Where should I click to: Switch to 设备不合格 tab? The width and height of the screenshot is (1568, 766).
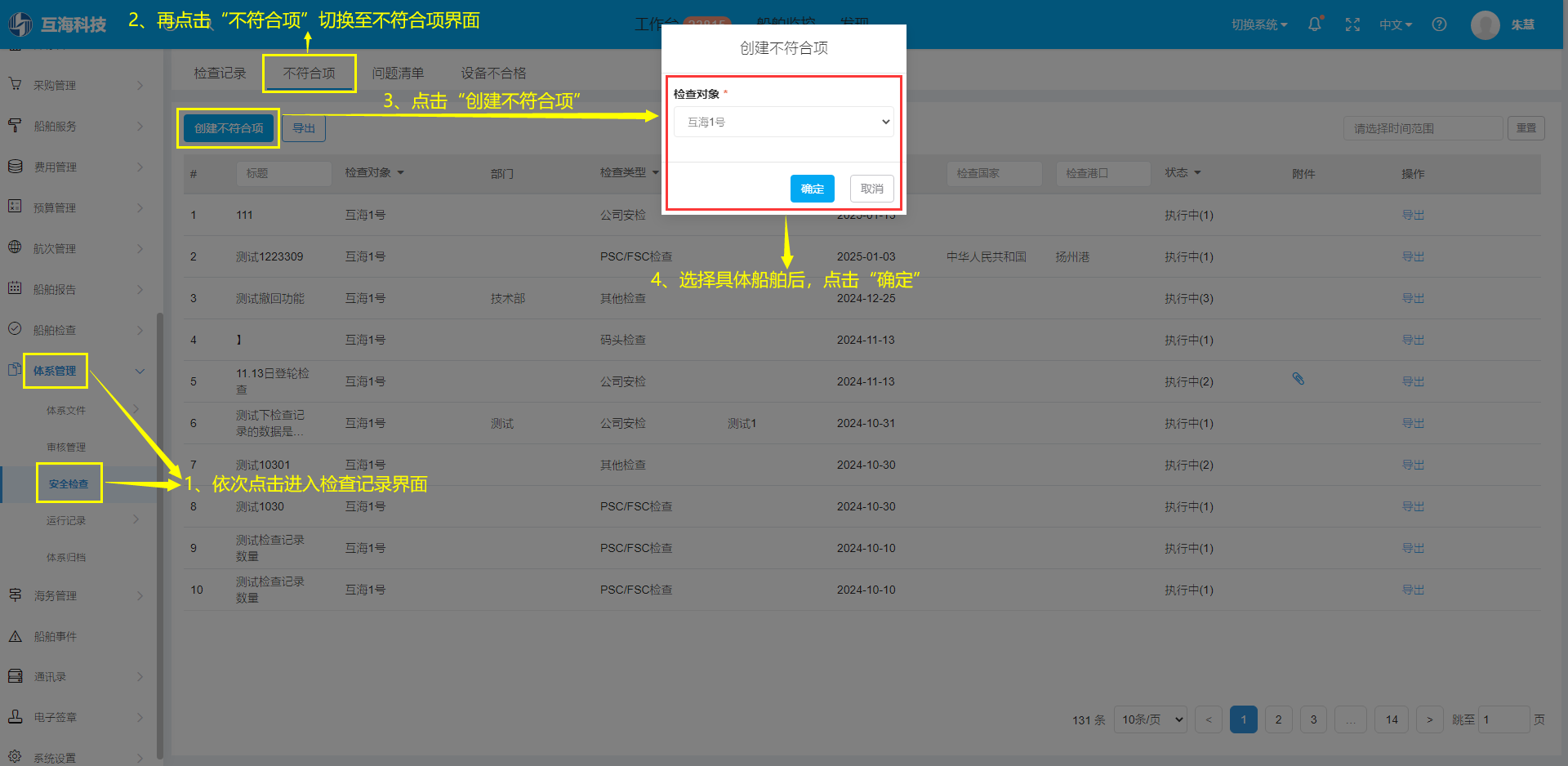pos(493,73)
